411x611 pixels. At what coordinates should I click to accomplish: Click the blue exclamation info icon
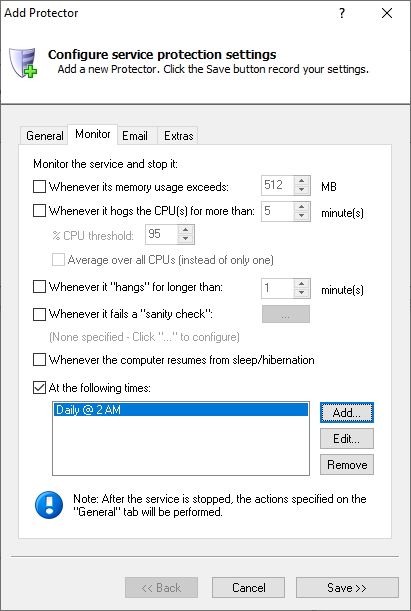[x=49, y=505]
